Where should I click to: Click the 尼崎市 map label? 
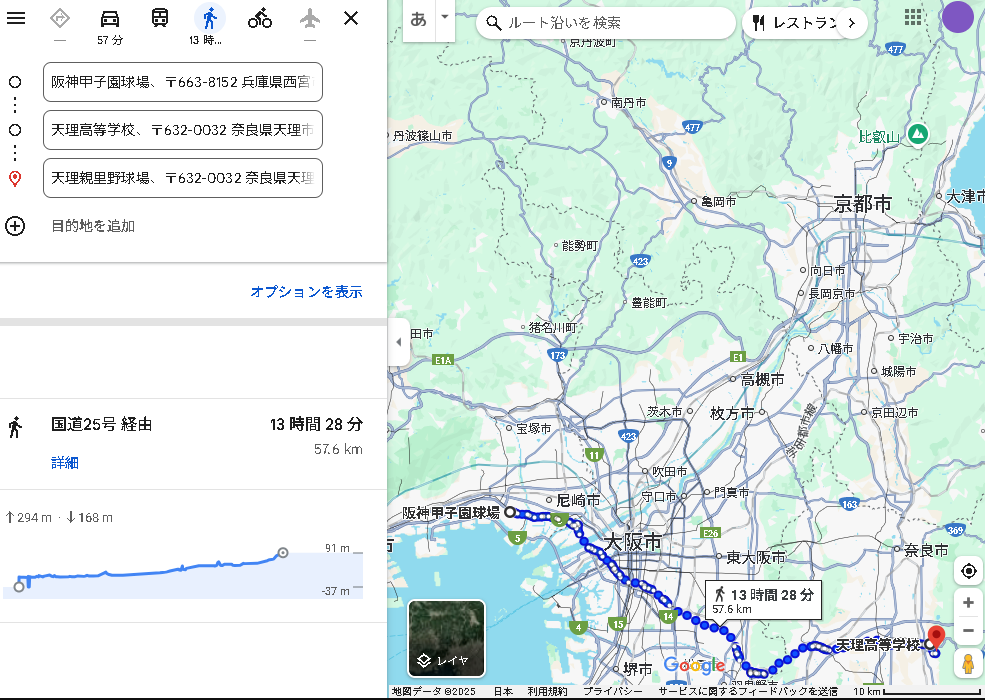[578, 500]
